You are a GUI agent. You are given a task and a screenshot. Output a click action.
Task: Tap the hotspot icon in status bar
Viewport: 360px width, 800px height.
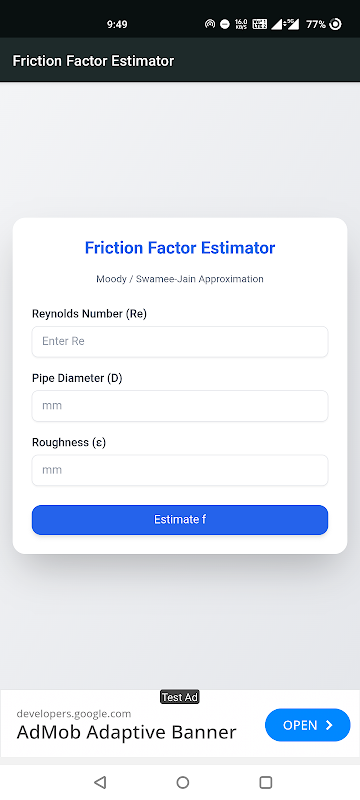[x=210, y=24]
